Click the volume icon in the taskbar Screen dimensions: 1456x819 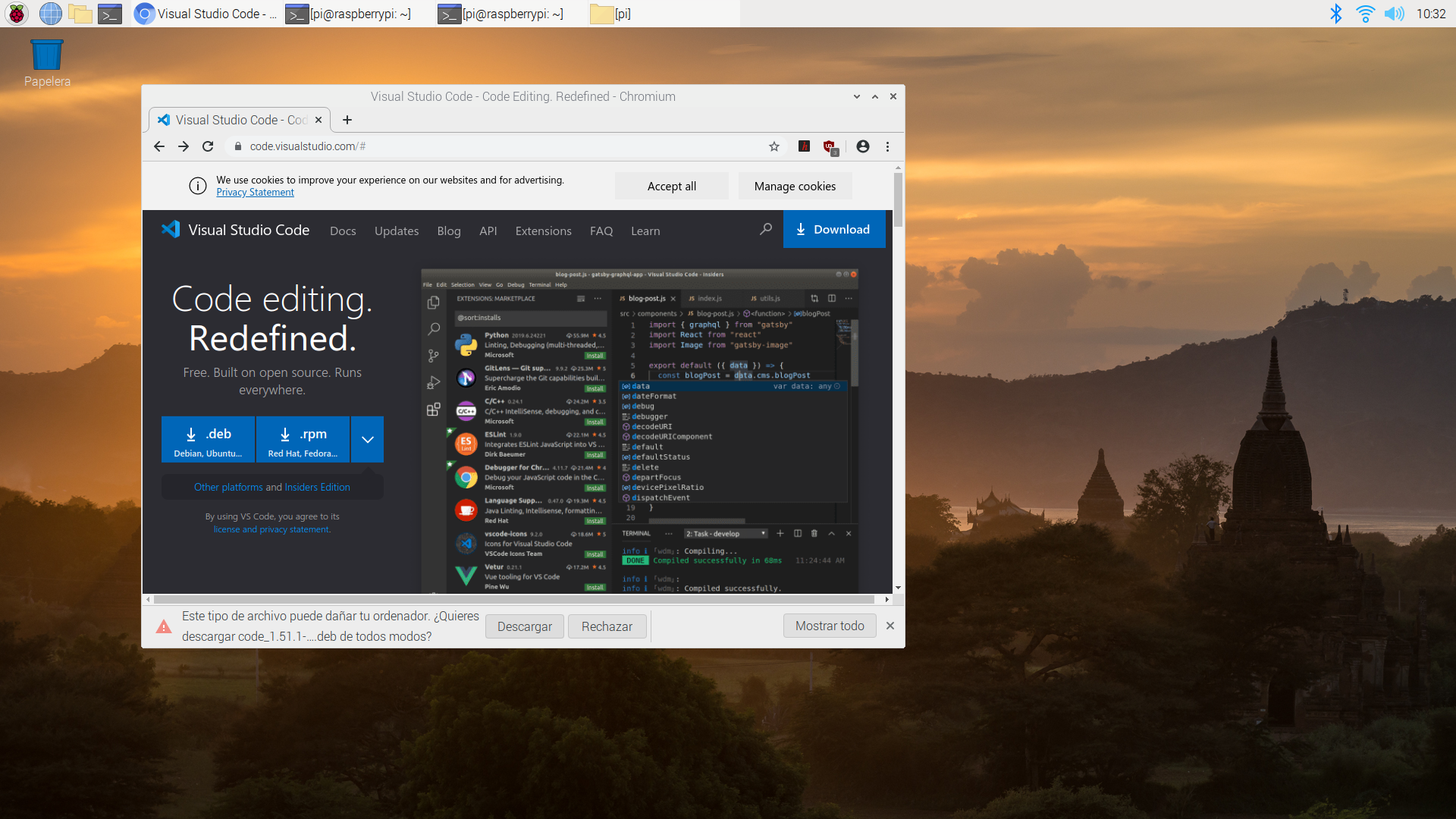pyautogui.click(x=1395, y=13)
